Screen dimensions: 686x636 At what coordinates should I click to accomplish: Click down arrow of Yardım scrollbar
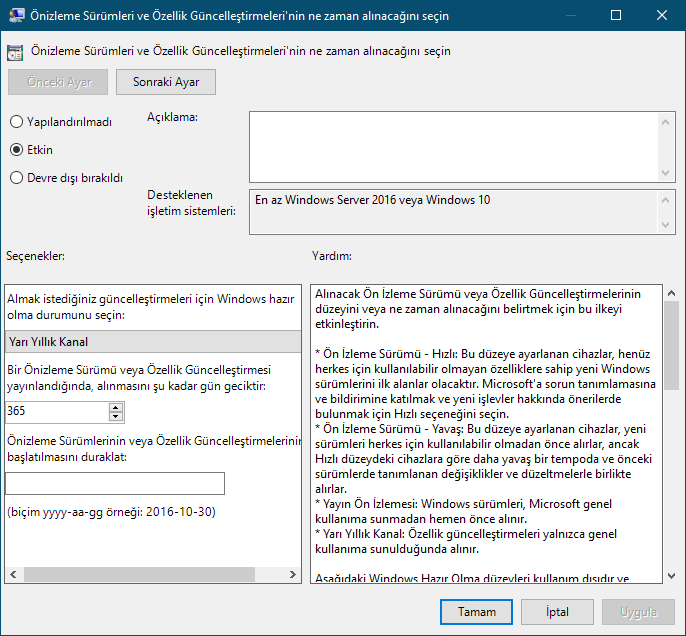(672, 576)
